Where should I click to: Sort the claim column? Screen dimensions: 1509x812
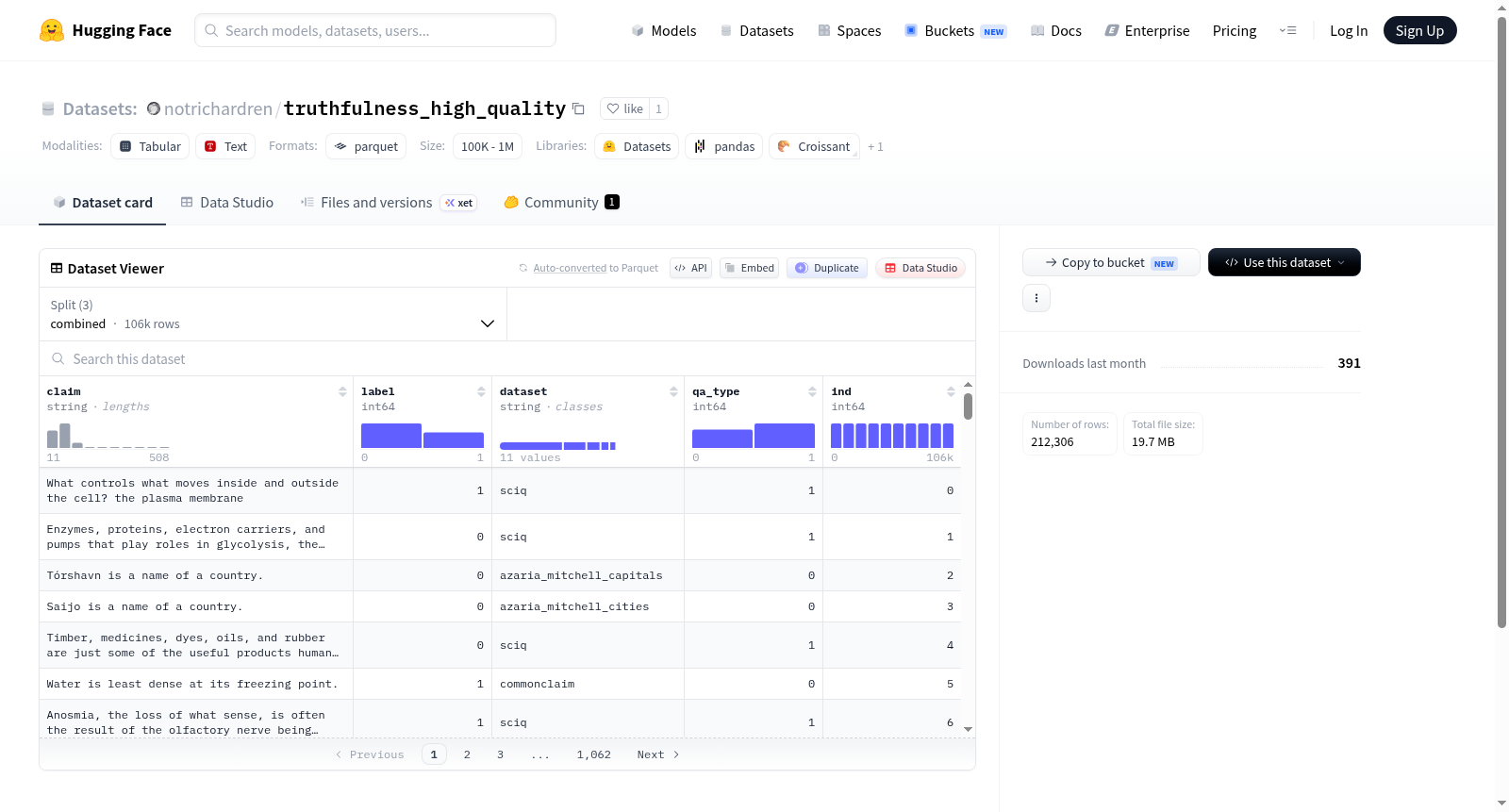pos(342,391)
